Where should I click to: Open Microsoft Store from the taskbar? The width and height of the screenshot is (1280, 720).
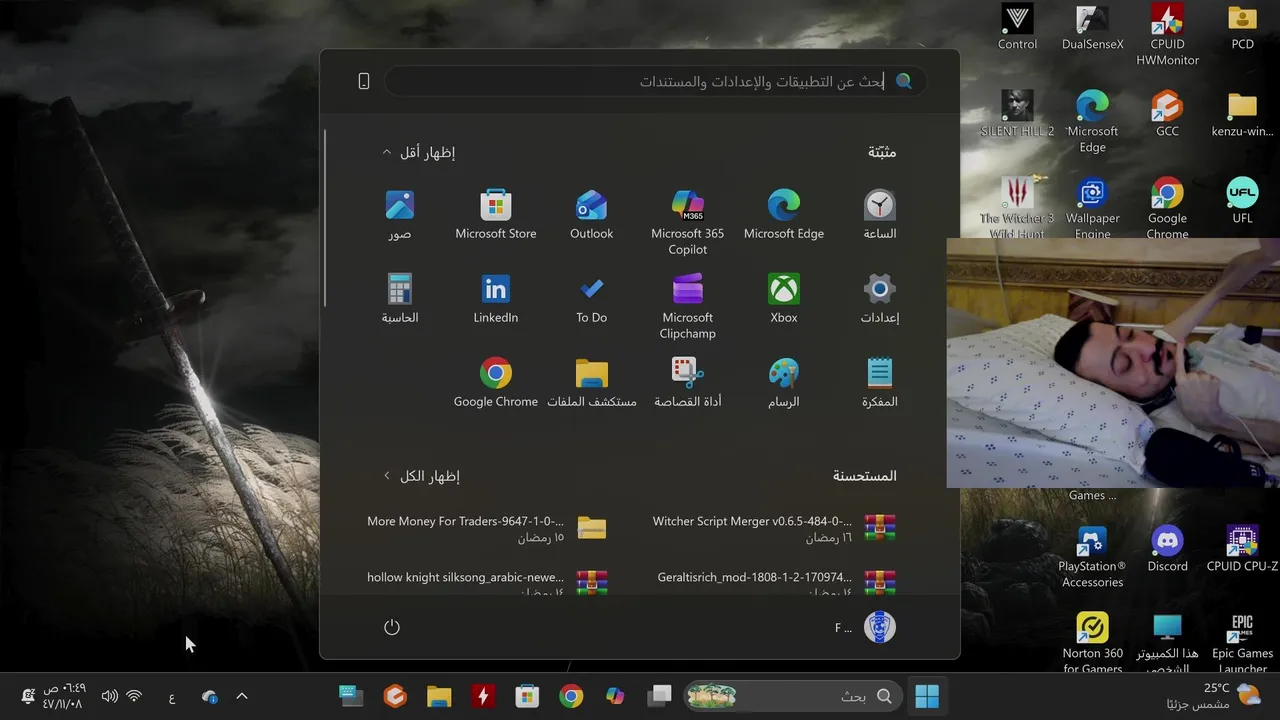coord(527,696)
